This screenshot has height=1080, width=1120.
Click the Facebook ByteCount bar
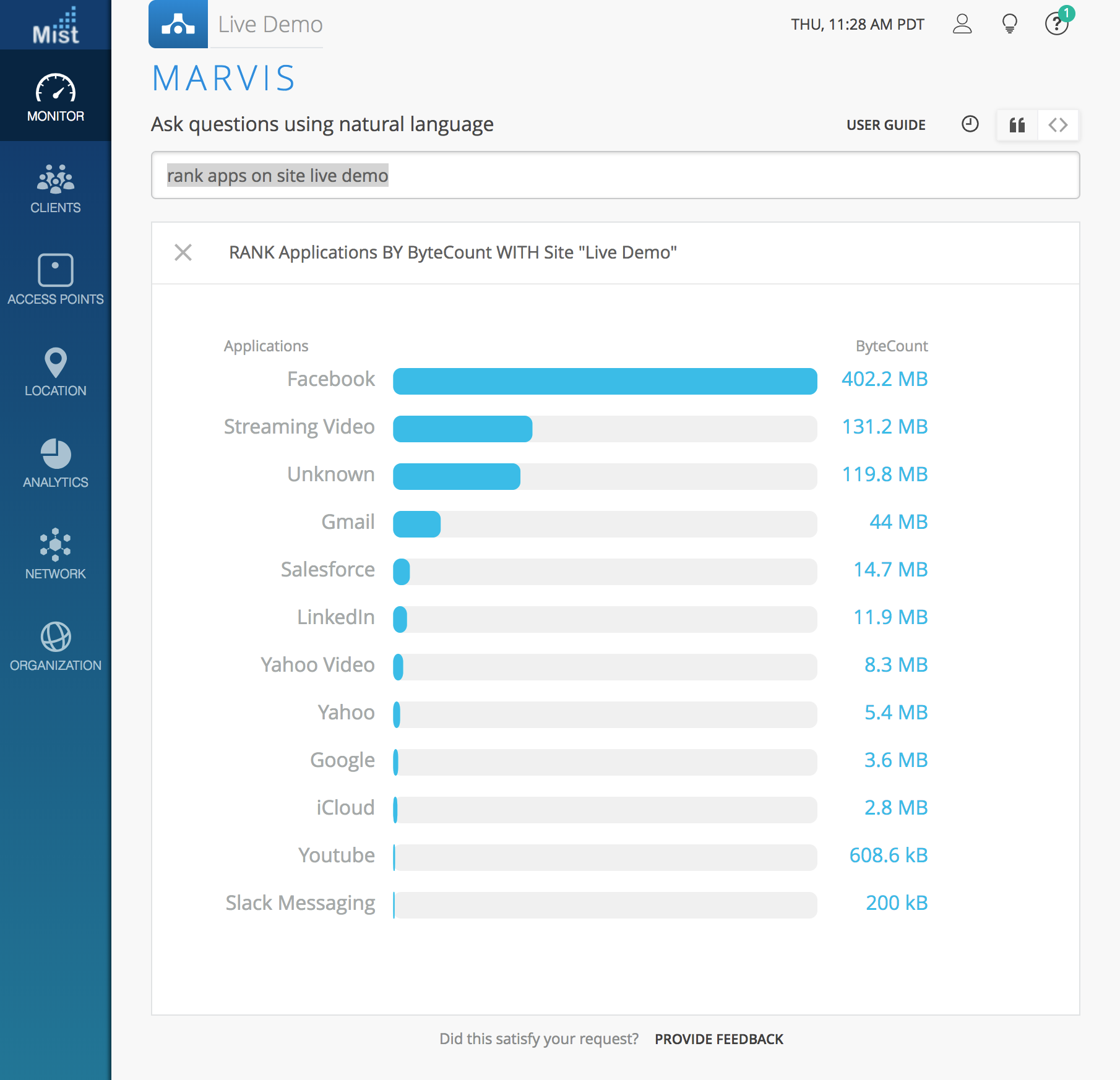(x=605, y=381)
